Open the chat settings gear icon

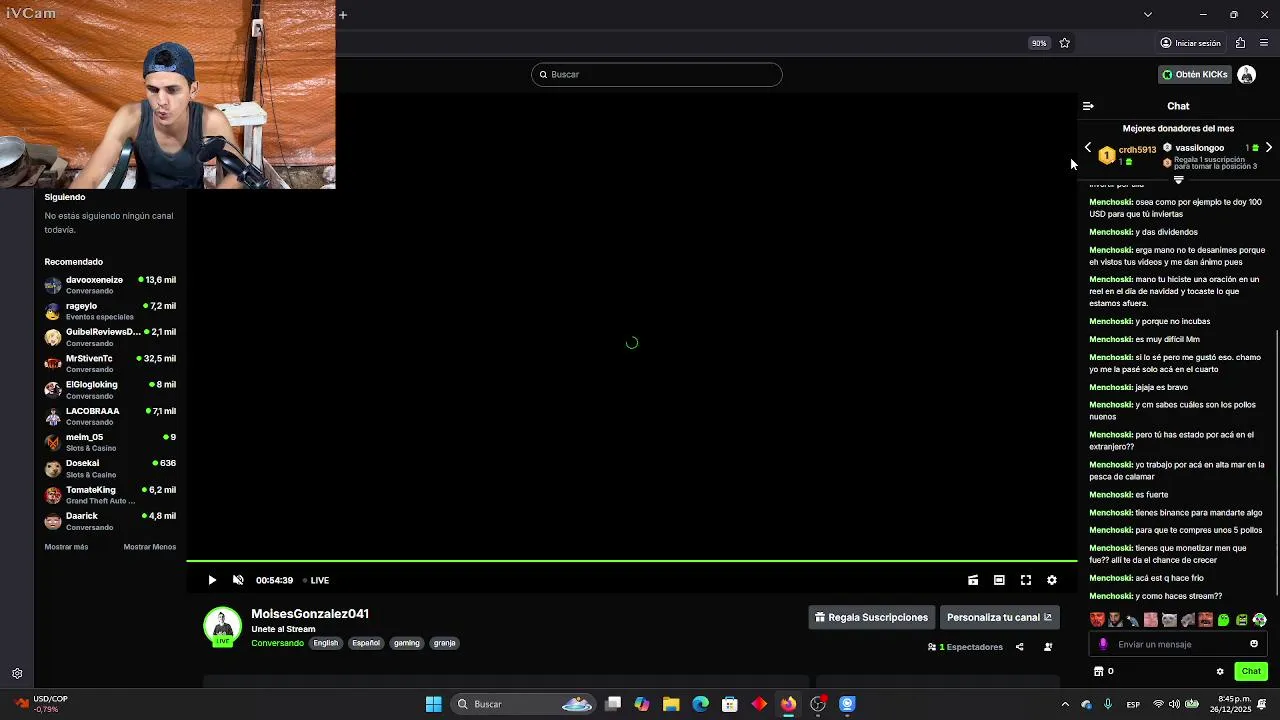tap(1220, 672)
